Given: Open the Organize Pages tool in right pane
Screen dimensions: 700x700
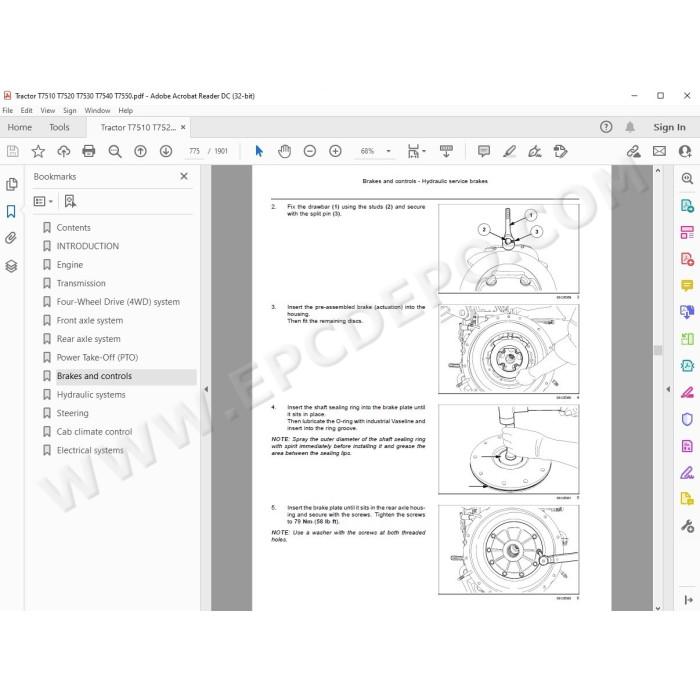Looking at the screenshot, I should click(687, 232).
